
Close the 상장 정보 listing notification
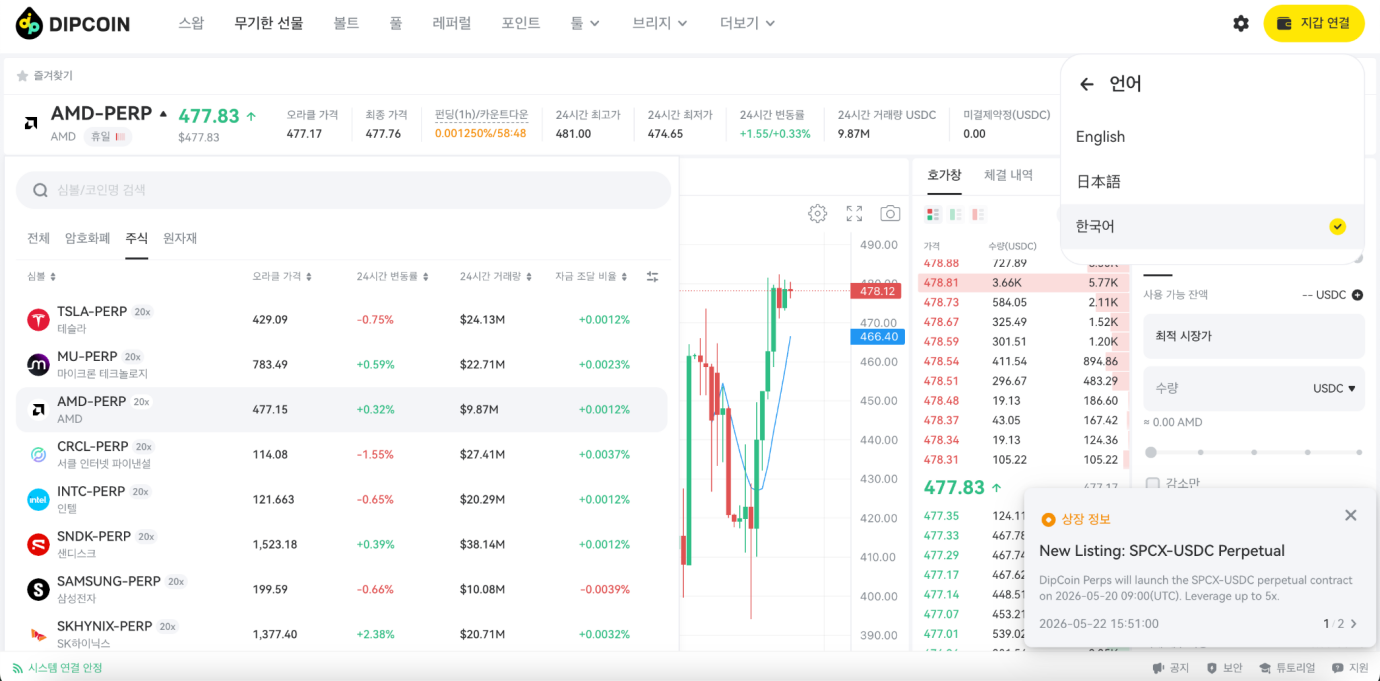click(1351, 515)
